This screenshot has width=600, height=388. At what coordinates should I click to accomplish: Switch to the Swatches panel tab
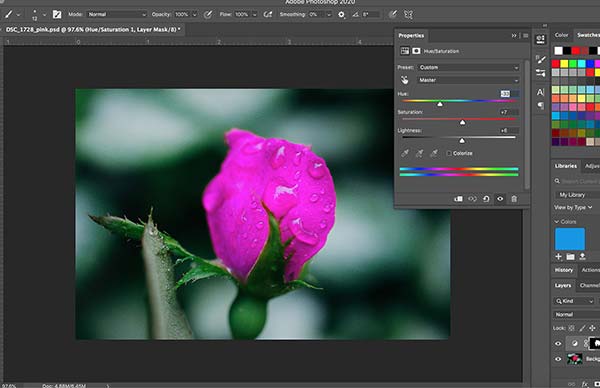[x=587, y=35]
